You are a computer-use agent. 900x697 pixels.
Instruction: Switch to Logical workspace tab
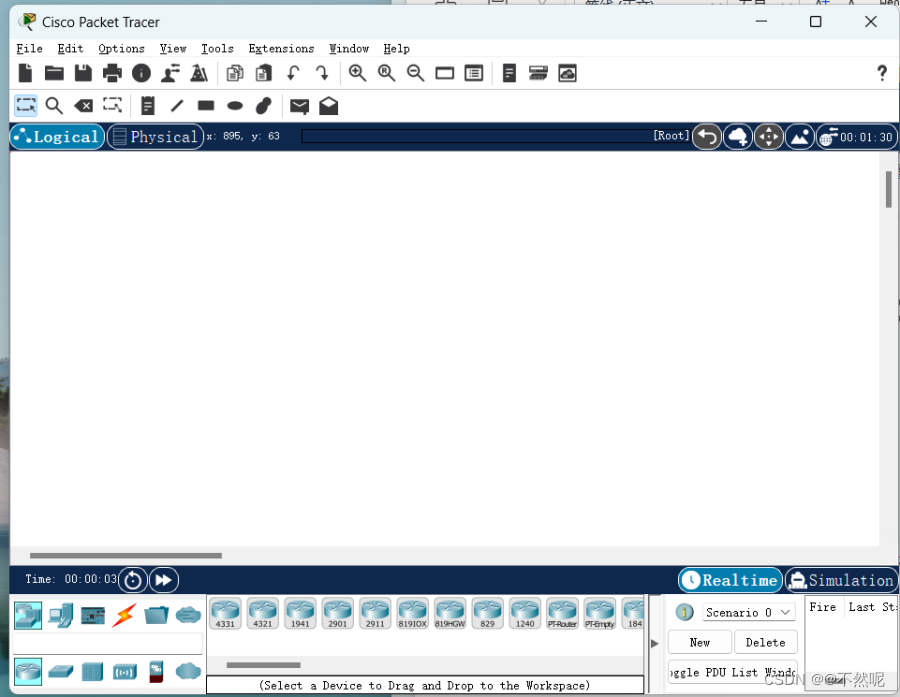point(57,137)
